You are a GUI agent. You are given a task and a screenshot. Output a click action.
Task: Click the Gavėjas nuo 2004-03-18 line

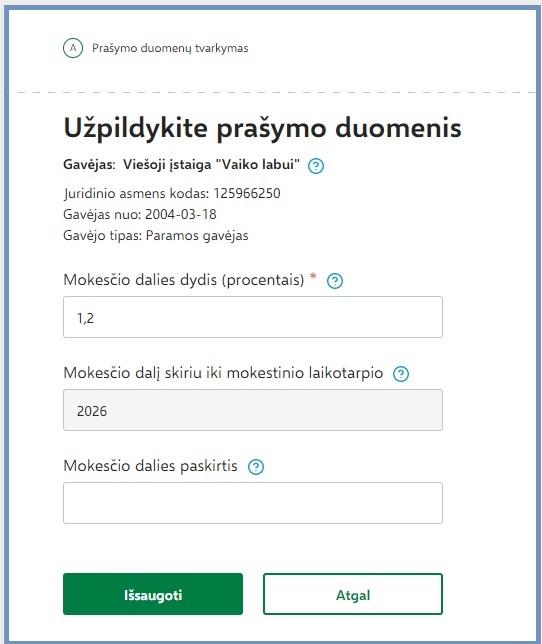coord(140,214)
